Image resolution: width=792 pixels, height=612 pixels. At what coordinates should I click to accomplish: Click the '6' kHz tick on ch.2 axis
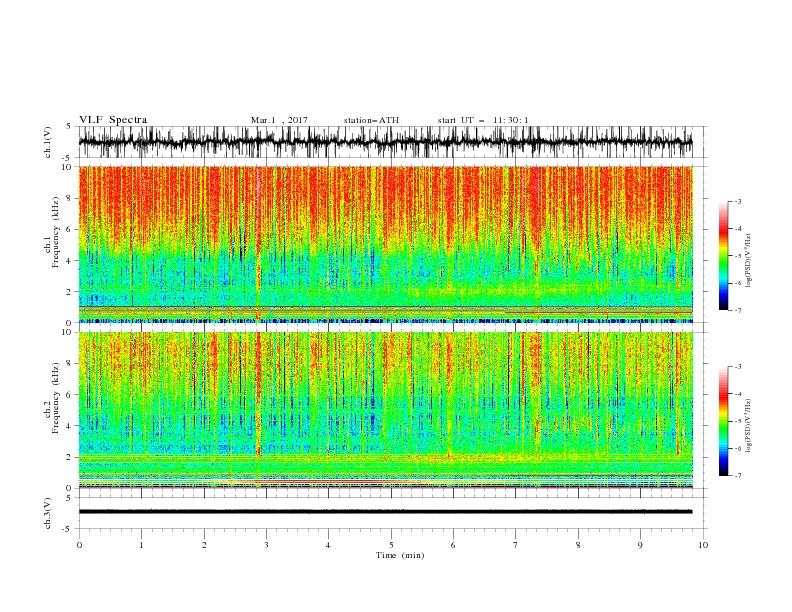click(x=70, y=395)
